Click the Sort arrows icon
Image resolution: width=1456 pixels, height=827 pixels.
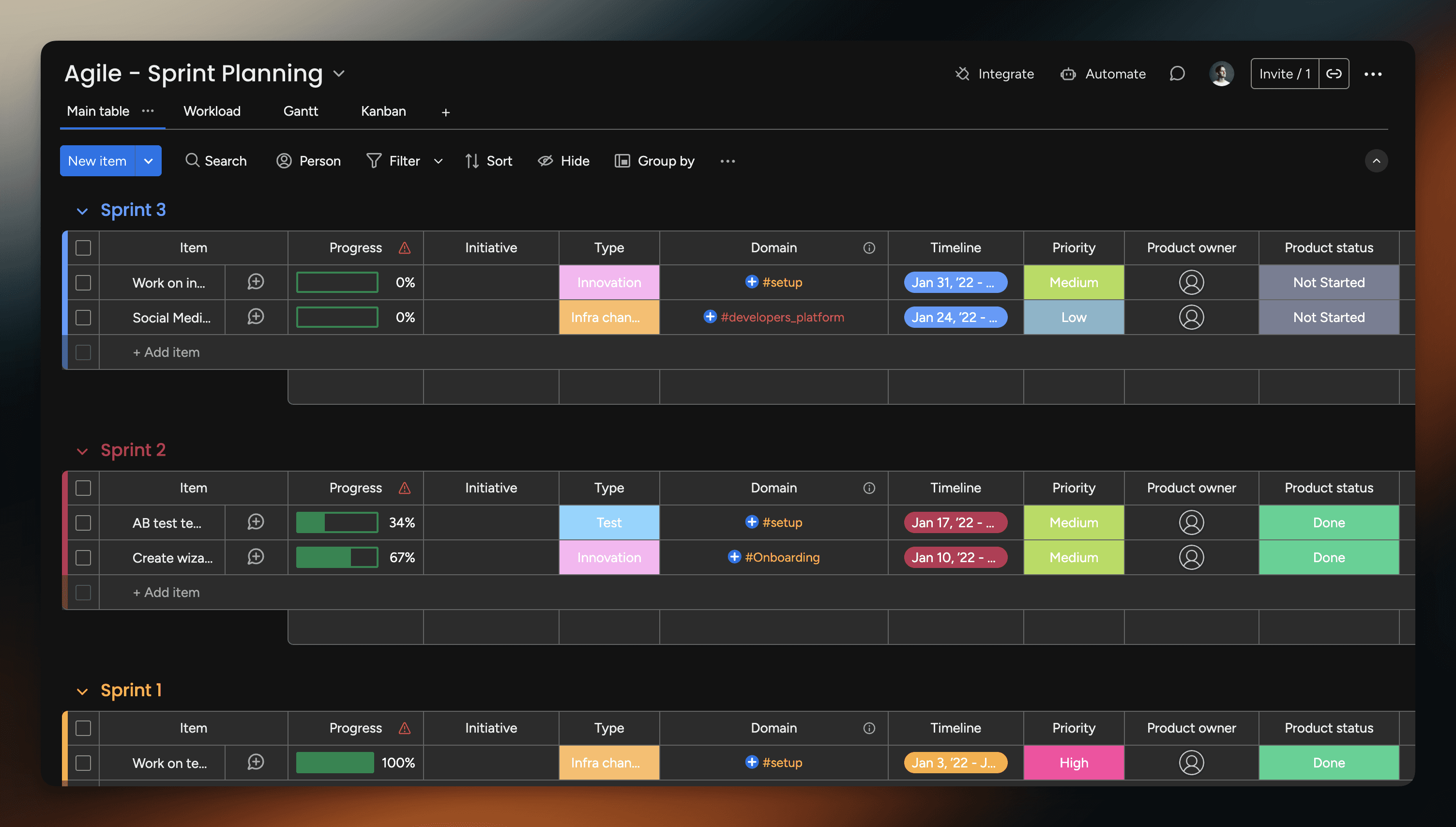click(472, 161)
